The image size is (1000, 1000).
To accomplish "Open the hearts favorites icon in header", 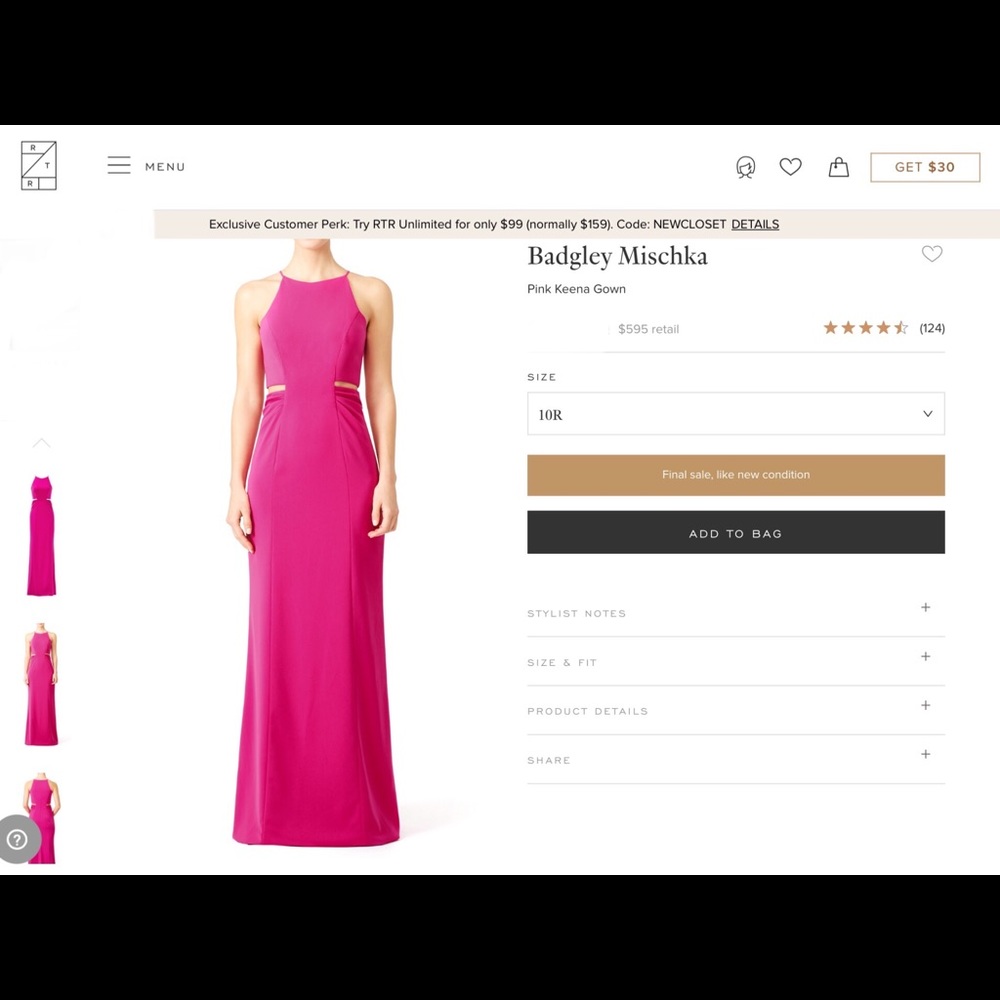I will tap(790, 167).
